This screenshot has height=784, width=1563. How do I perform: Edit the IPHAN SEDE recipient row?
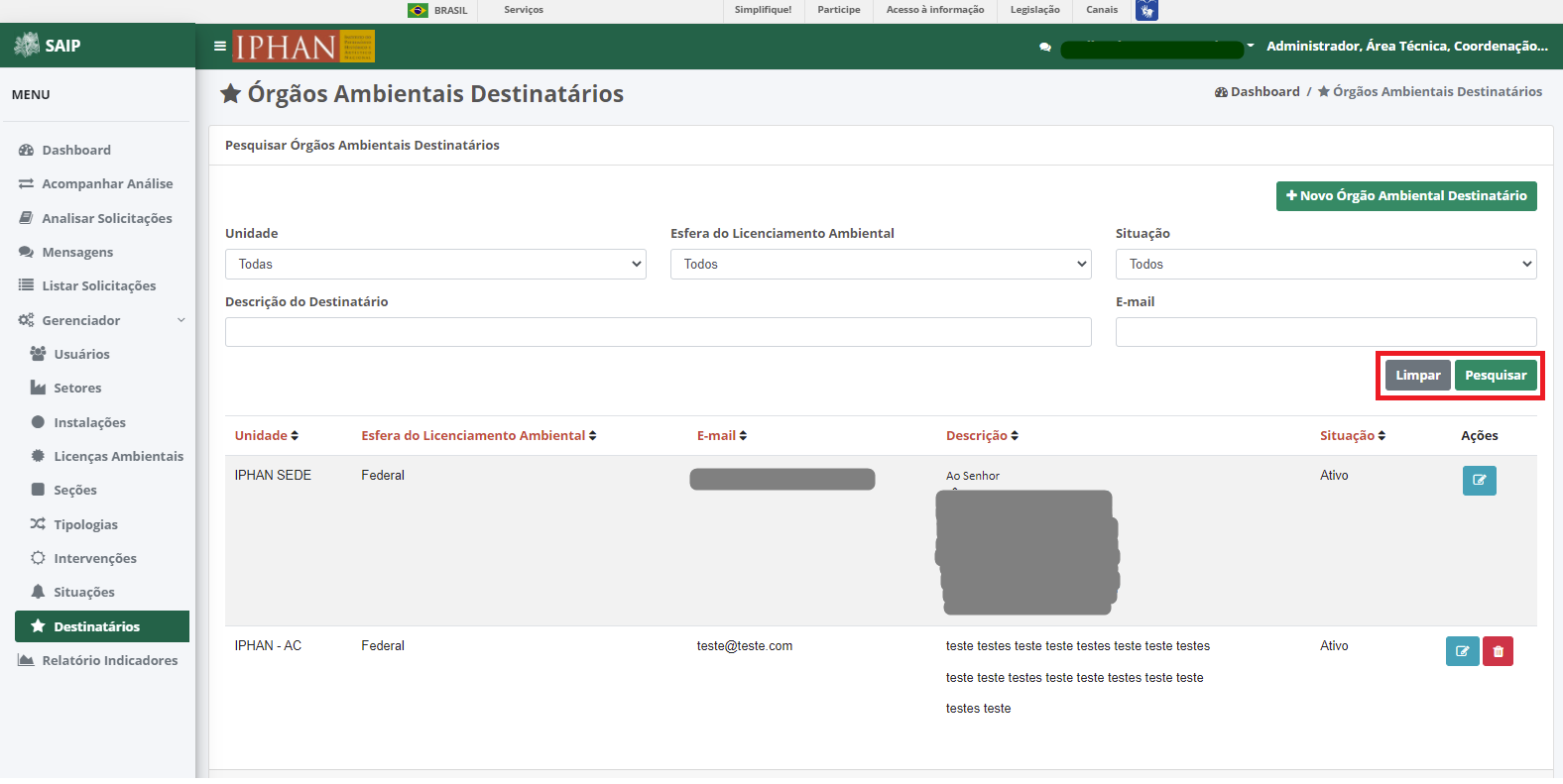(1479, 481)
